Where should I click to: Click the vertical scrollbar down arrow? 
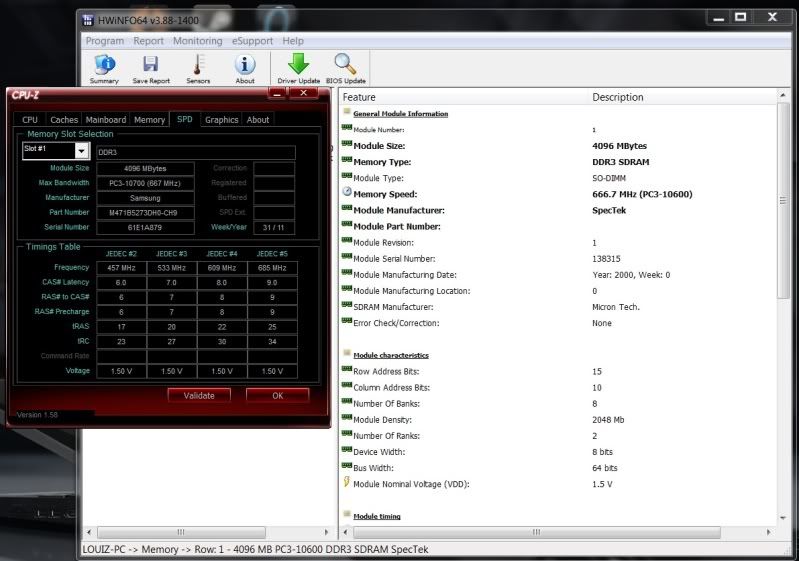(x=783, y=517)
